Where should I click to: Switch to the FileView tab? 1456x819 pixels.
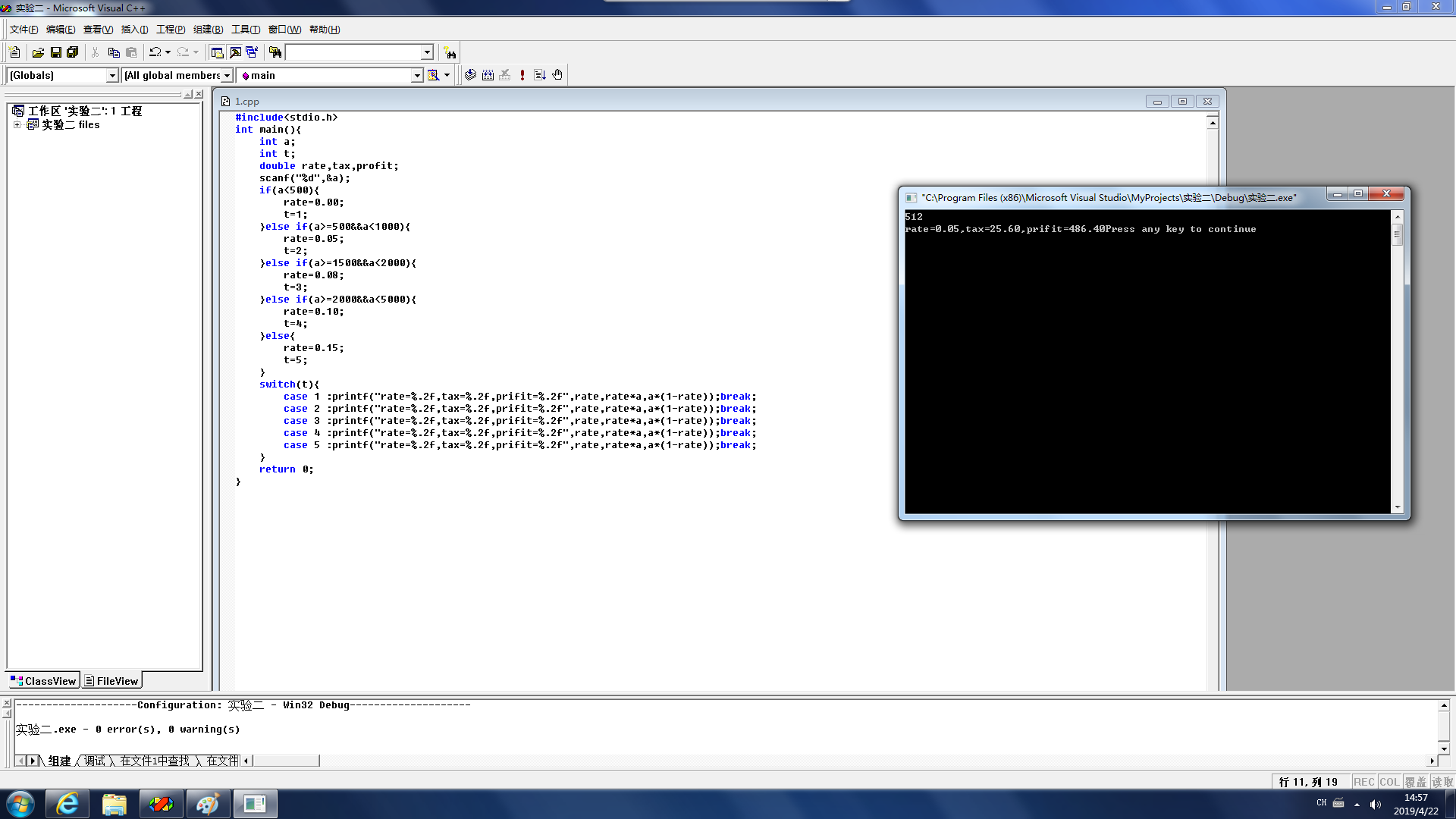tap(112, 681)
